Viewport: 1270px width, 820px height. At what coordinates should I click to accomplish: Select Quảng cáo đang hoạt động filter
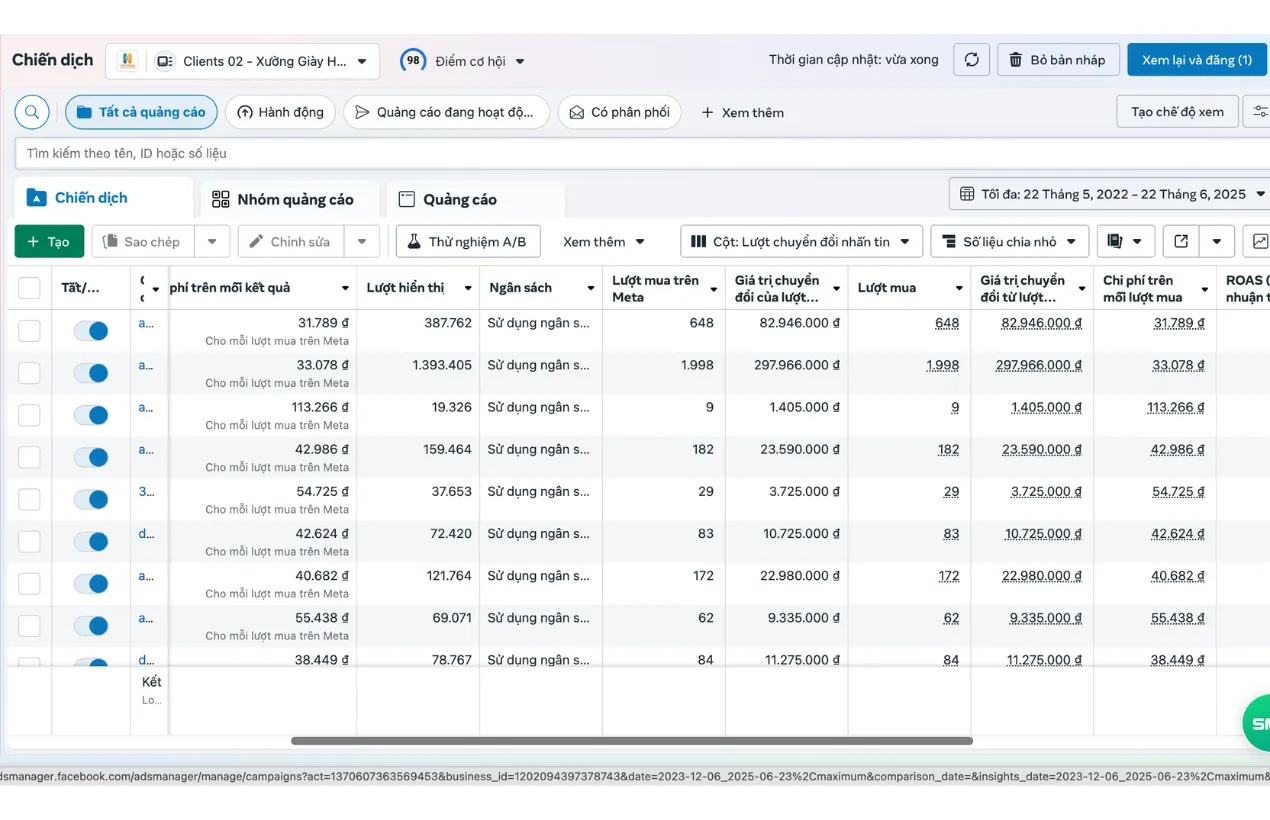(446, 112)
